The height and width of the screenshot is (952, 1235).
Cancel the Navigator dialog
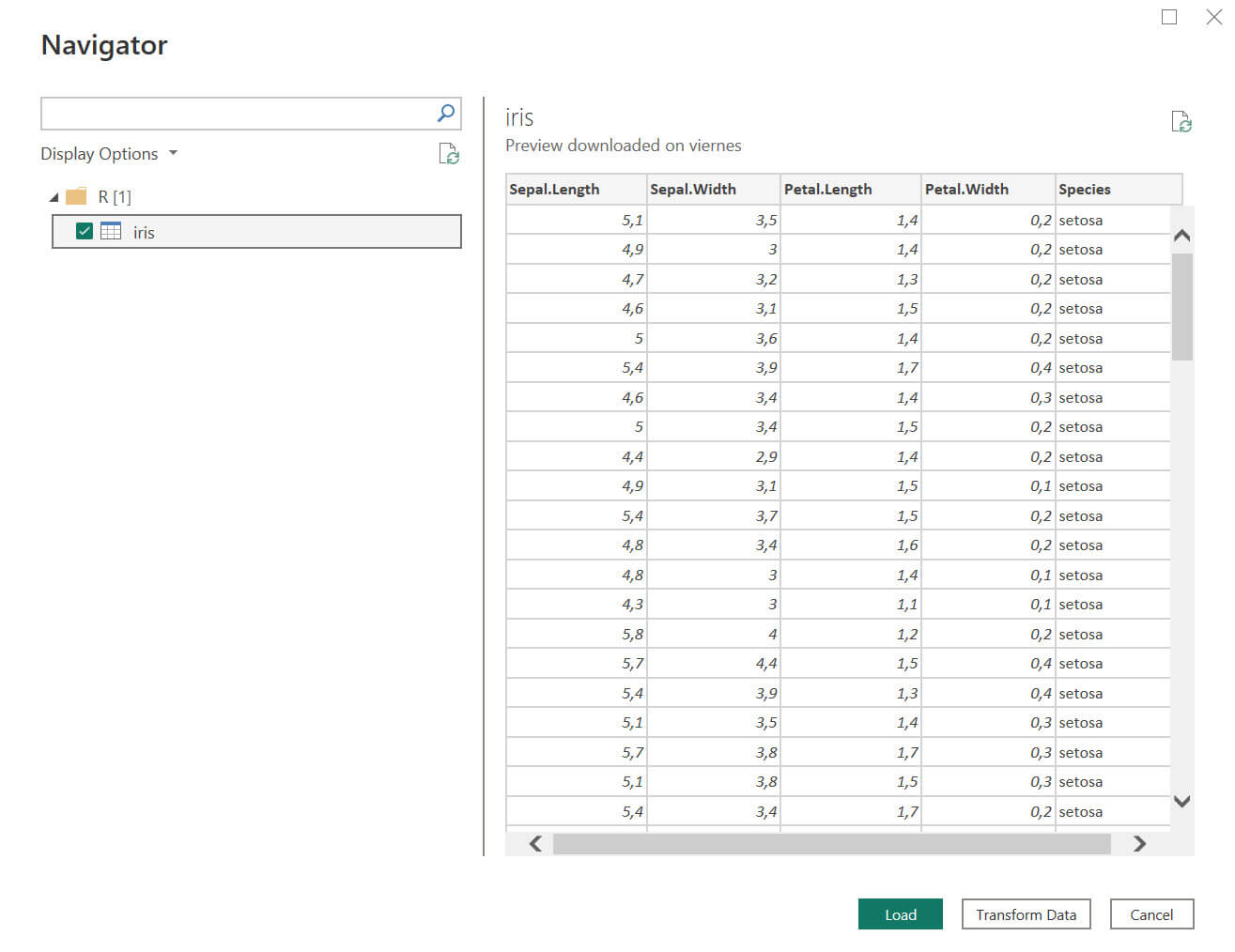pyautogui.click(x=1150, y=914)
